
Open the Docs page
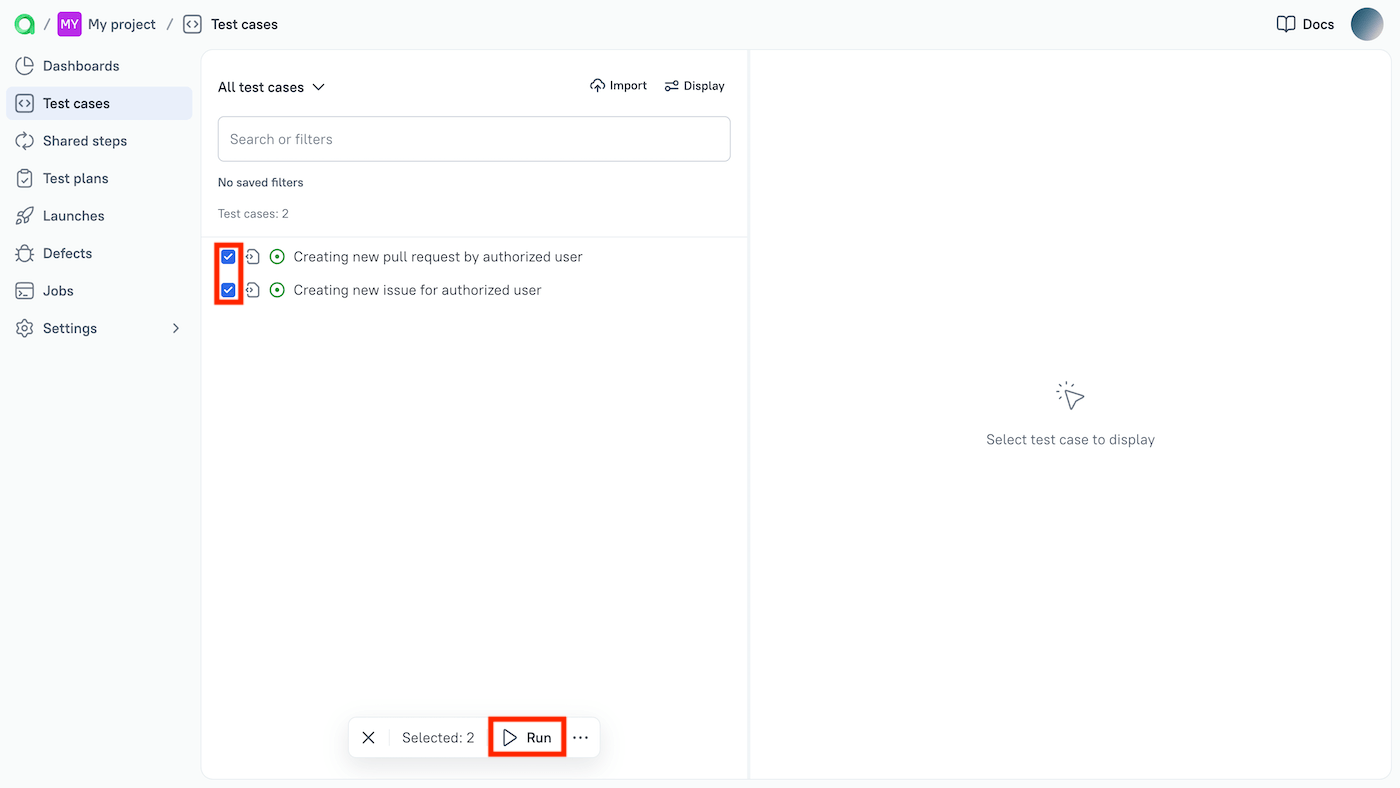pyautogui.click(x=1305, y=23)
